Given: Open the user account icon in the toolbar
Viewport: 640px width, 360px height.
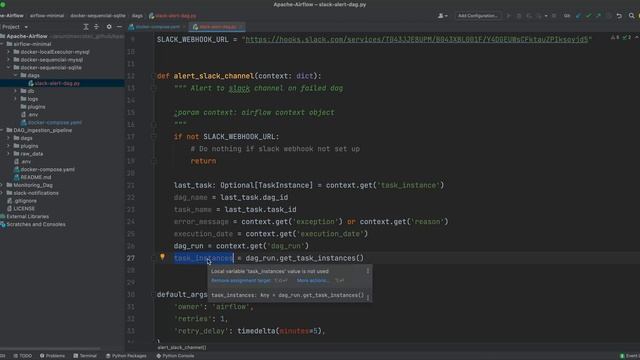Looking at the screenshot, I should (442, 16).
